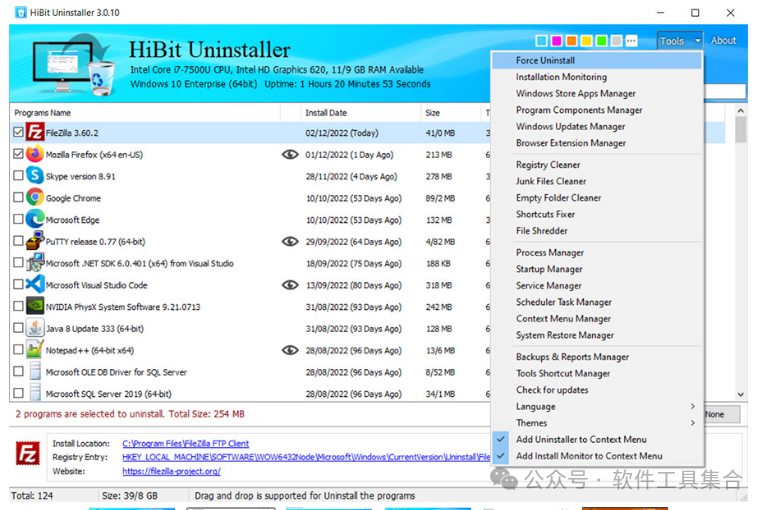Toggle Add Uninstaller to Context Menu option
This screenshot has height=510, width=767.
[597, 439]
